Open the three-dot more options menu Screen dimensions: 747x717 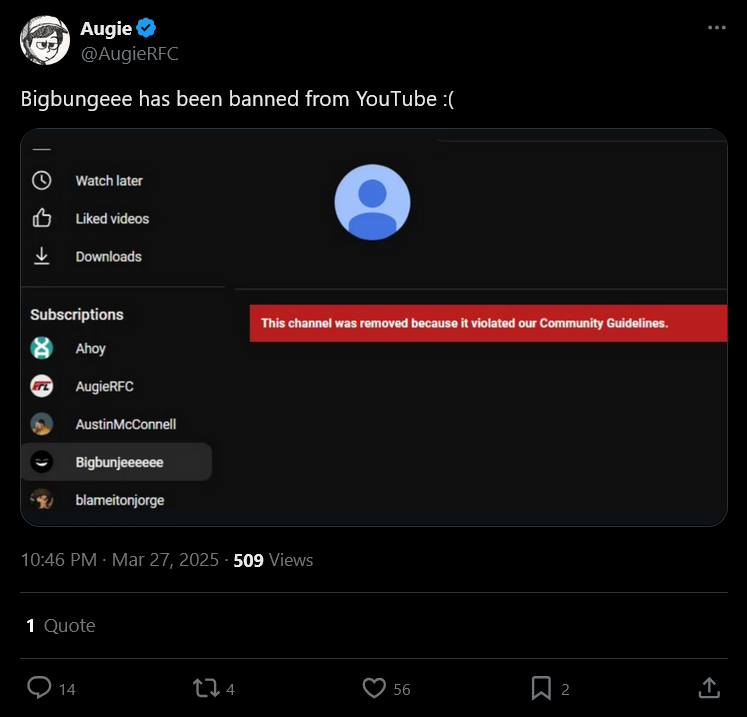pos(717,28)
